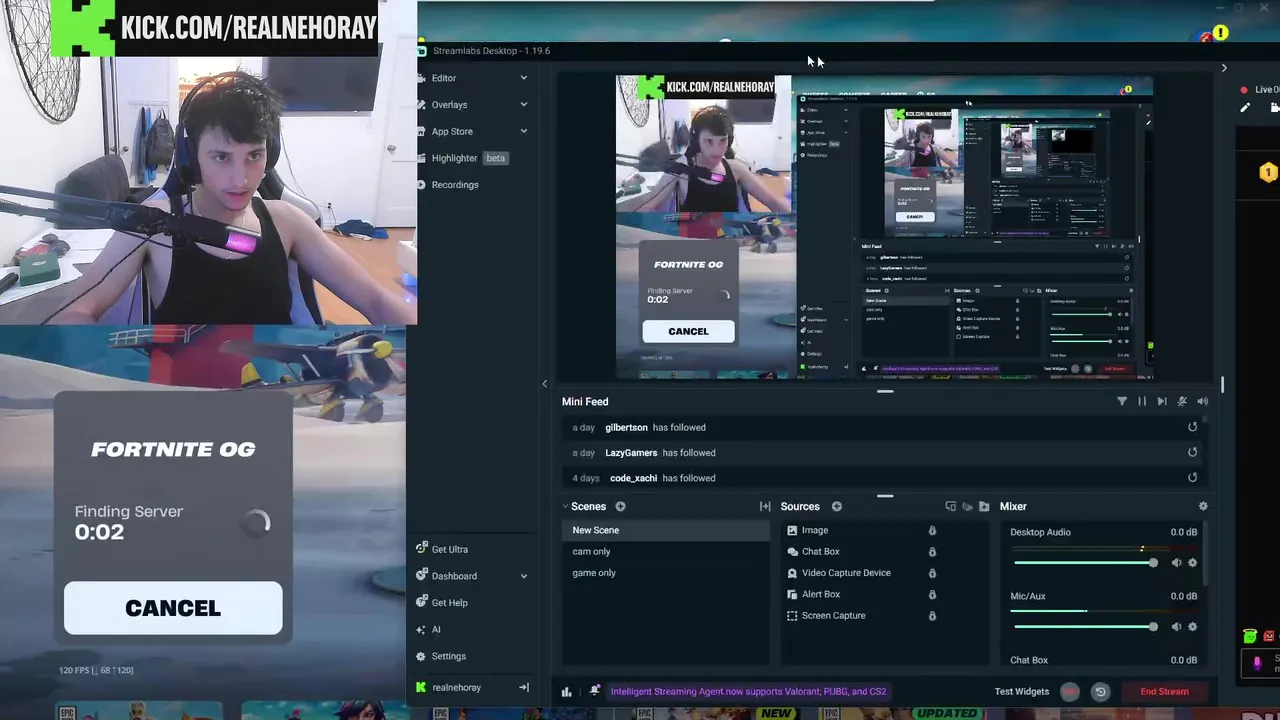Click replay buffer icon near End Stream

(x=1100, y=692)
